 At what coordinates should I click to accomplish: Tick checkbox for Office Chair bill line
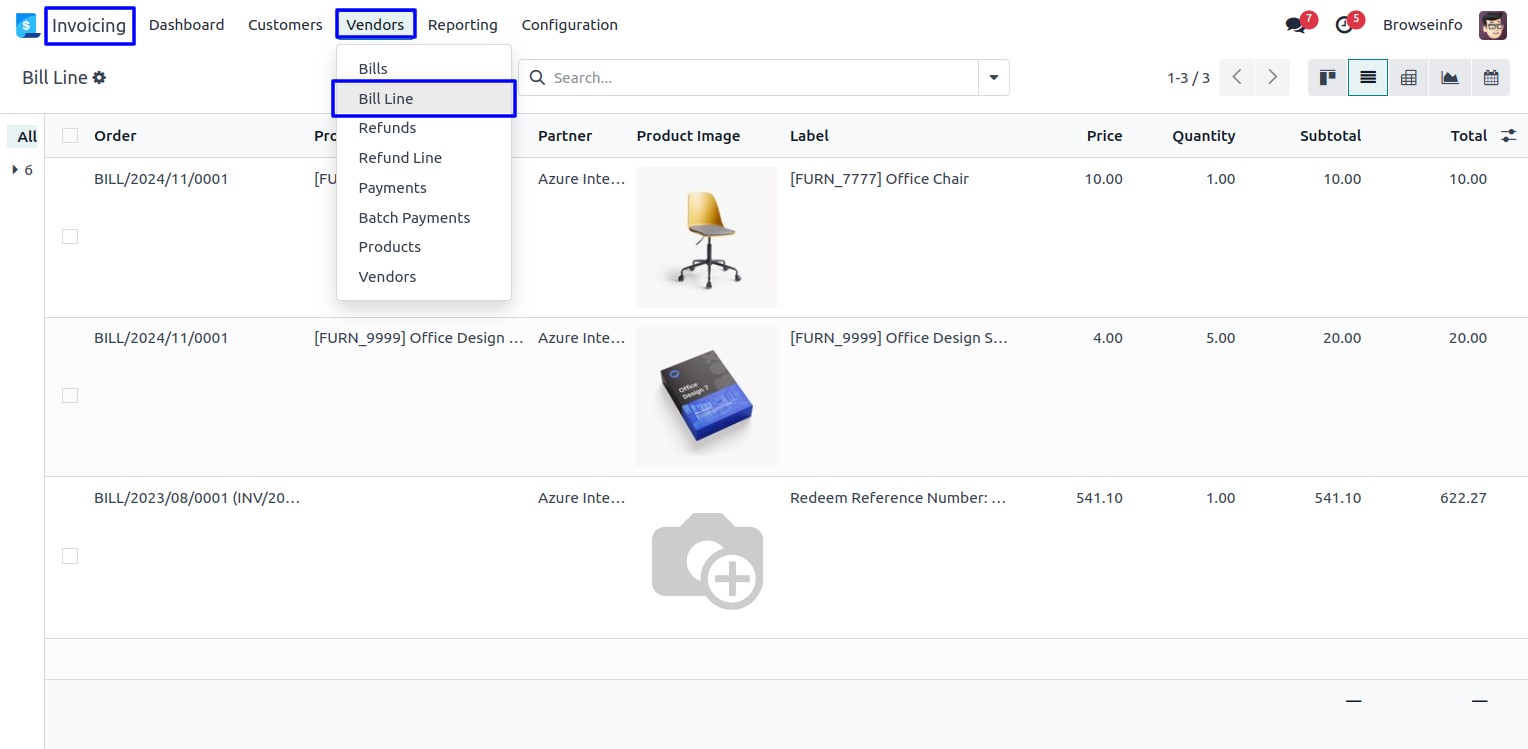(70, 237)
